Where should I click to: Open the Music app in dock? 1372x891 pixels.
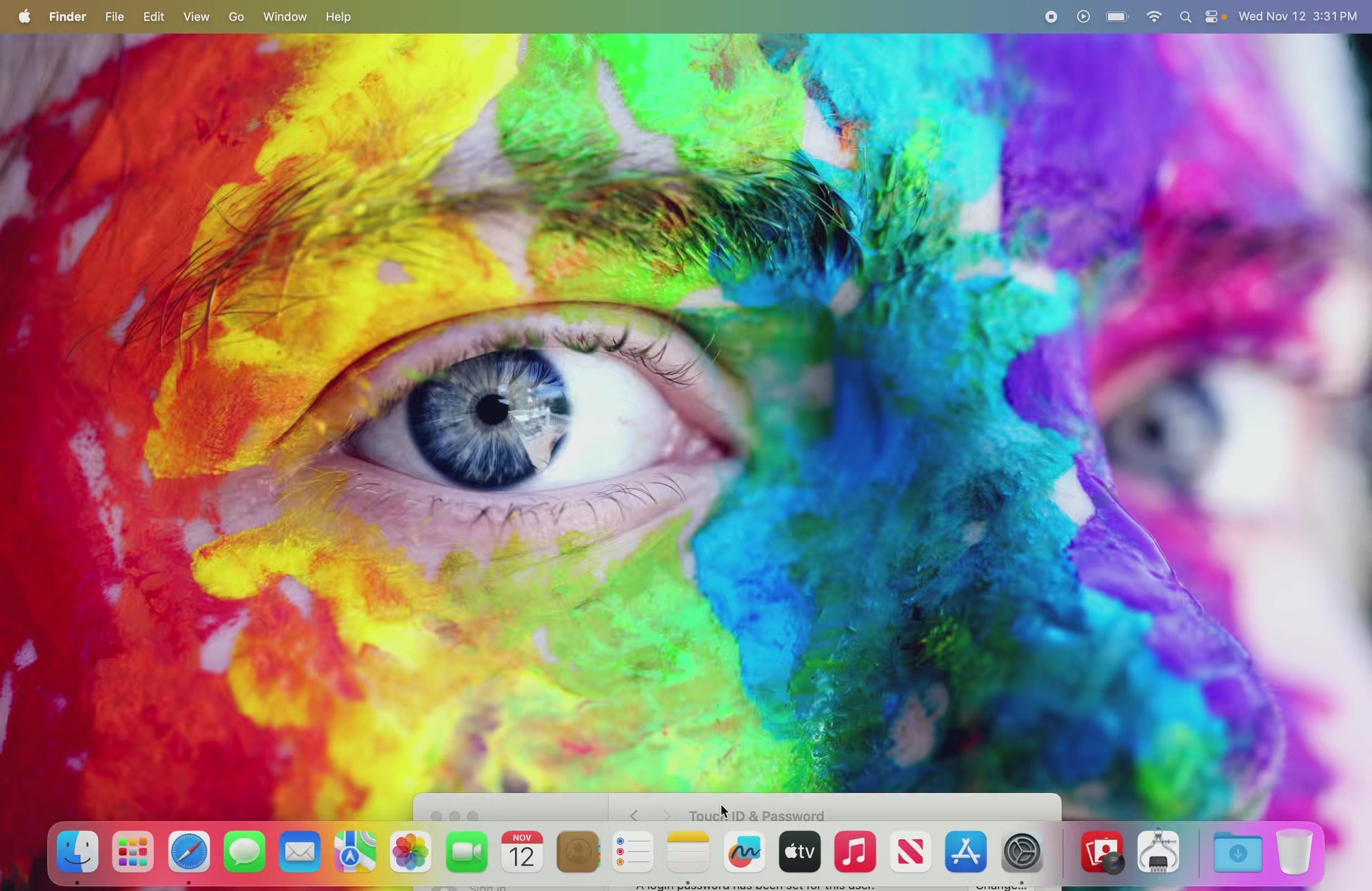coord(855,853)
